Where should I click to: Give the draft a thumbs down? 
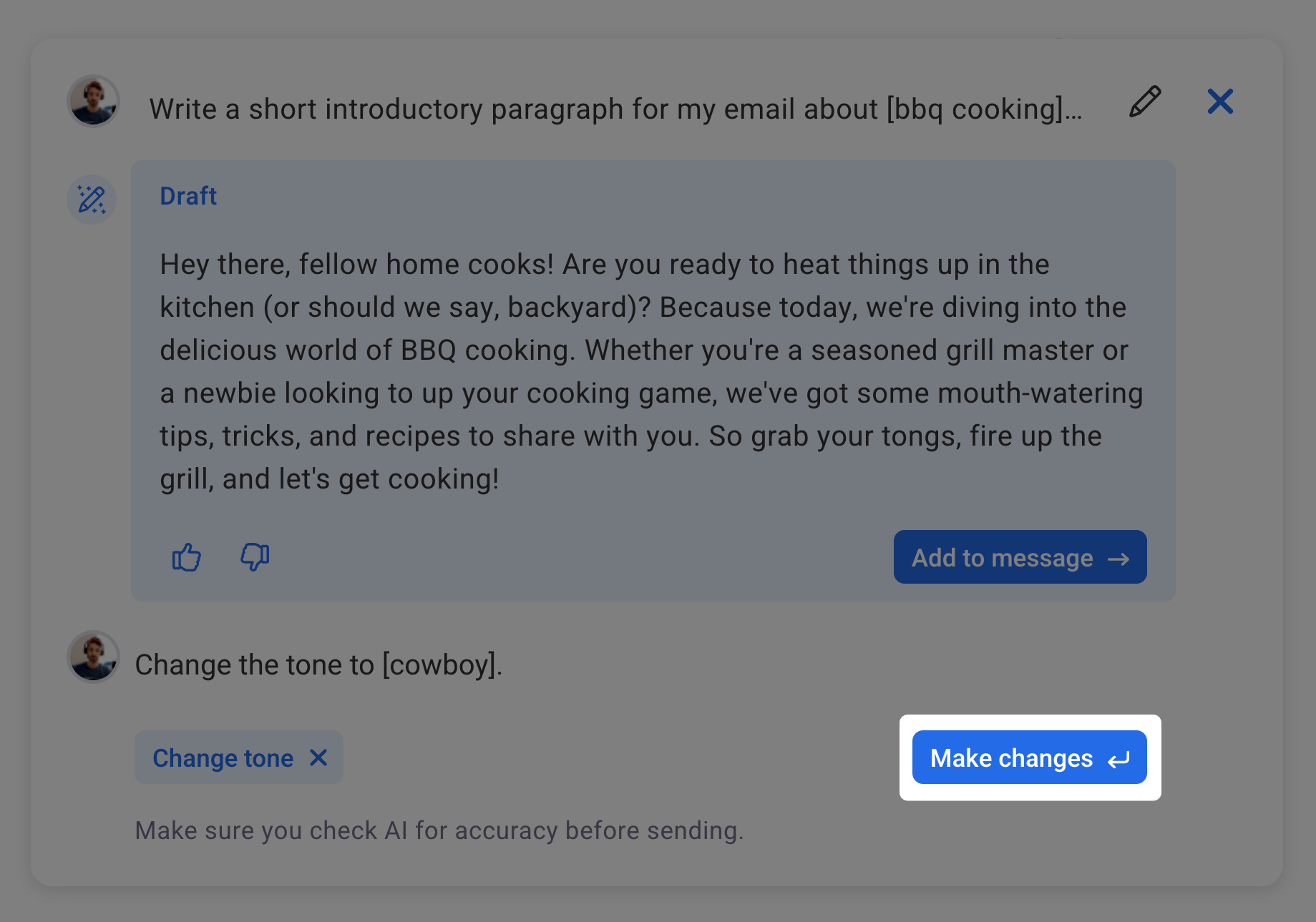coord(255,556)
